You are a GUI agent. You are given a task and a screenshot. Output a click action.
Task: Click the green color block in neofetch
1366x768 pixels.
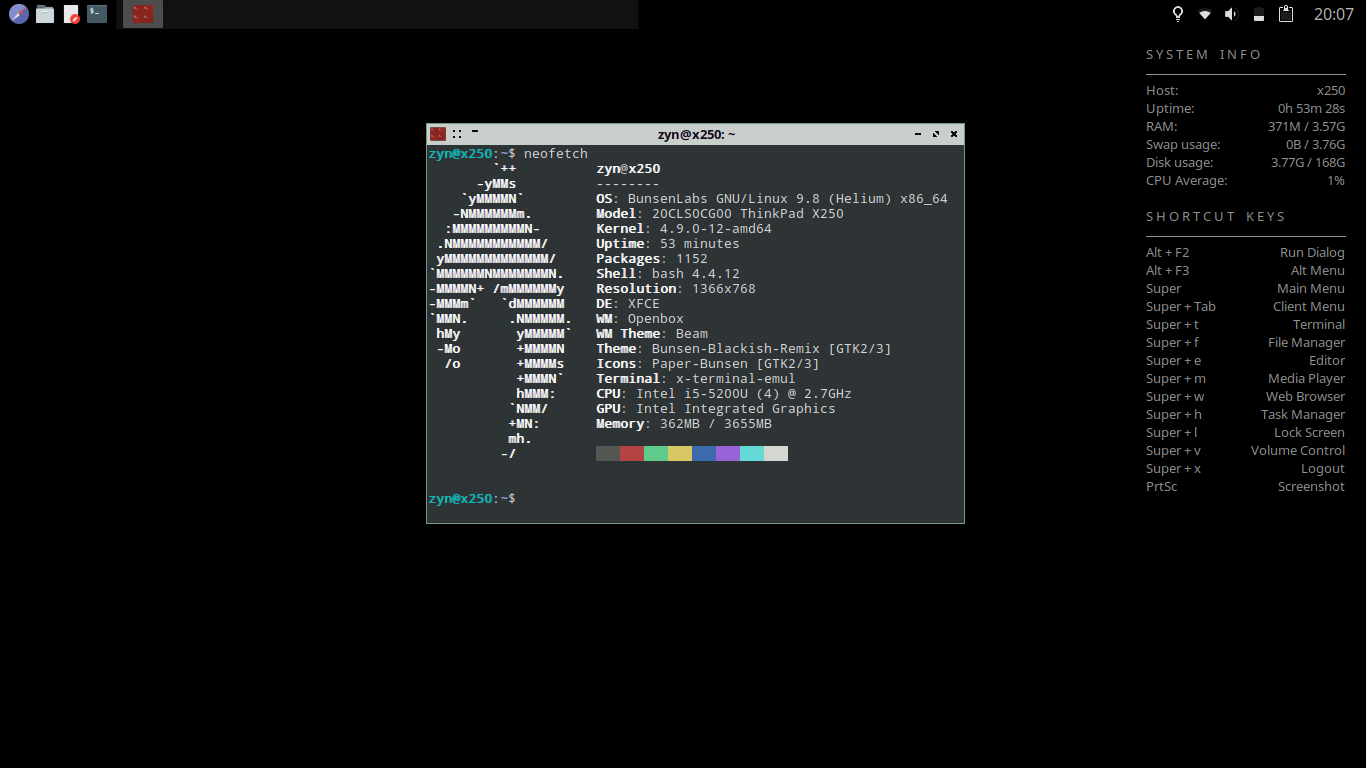pos(656,454)
